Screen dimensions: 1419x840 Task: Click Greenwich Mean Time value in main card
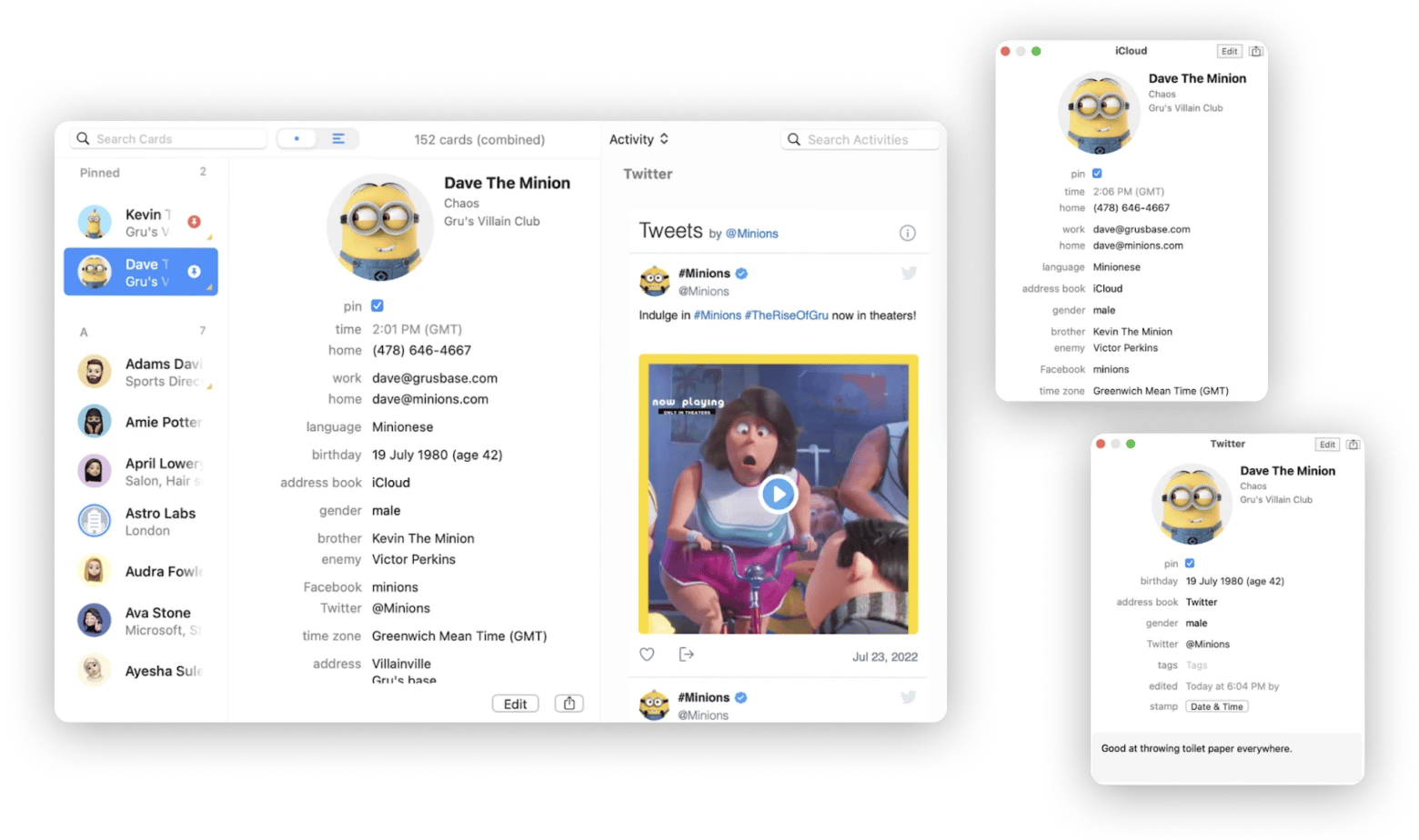(459, 636)
